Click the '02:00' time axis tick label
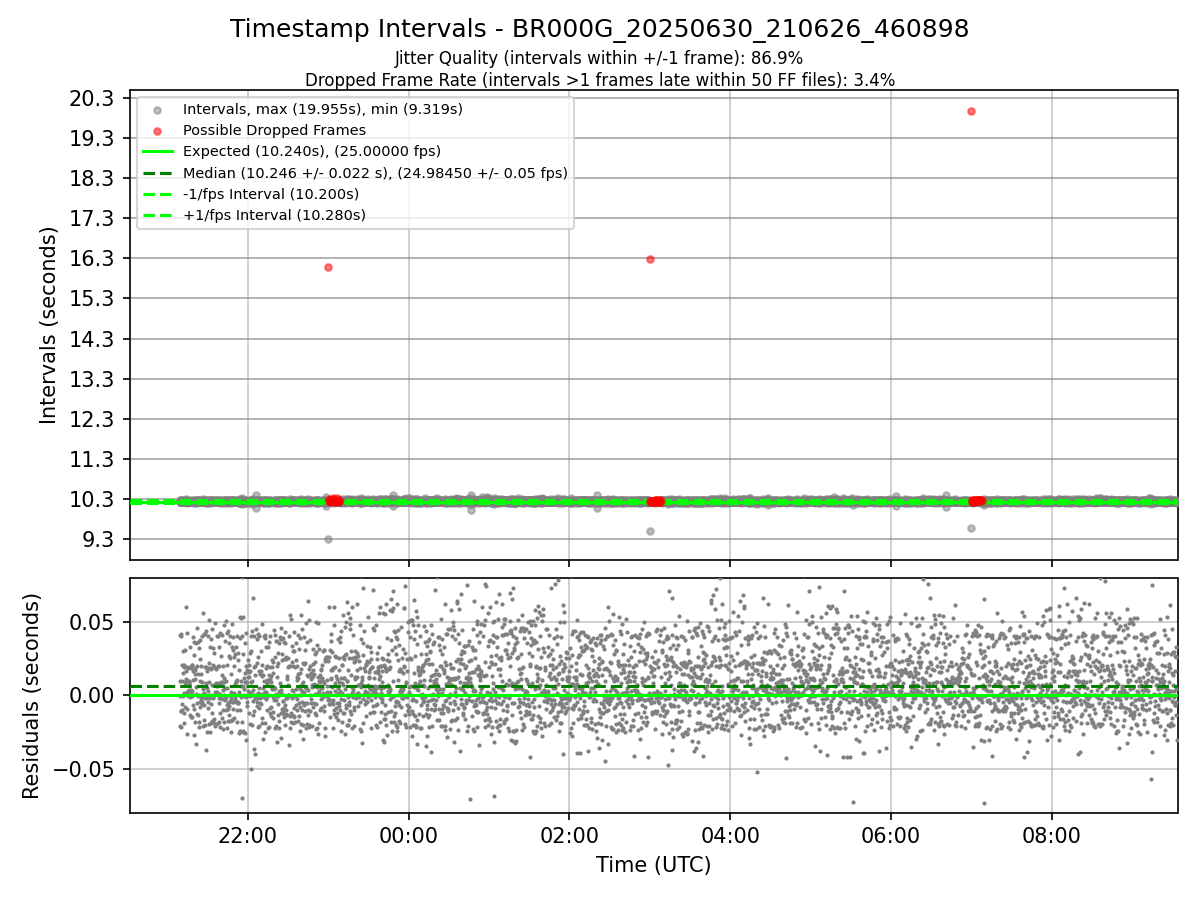 point(569,834)
